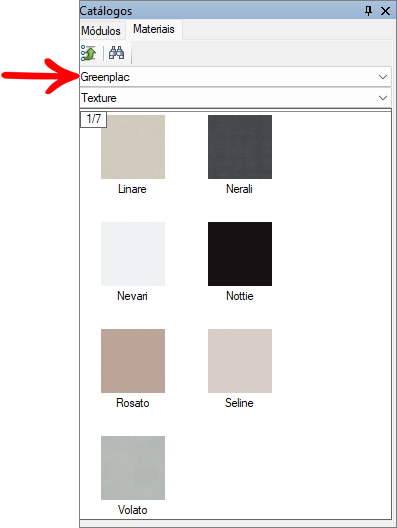This screenshot has height=528, width=397.
Task: Pick the Nevari white swatch
Action: (x=133, y=254)
